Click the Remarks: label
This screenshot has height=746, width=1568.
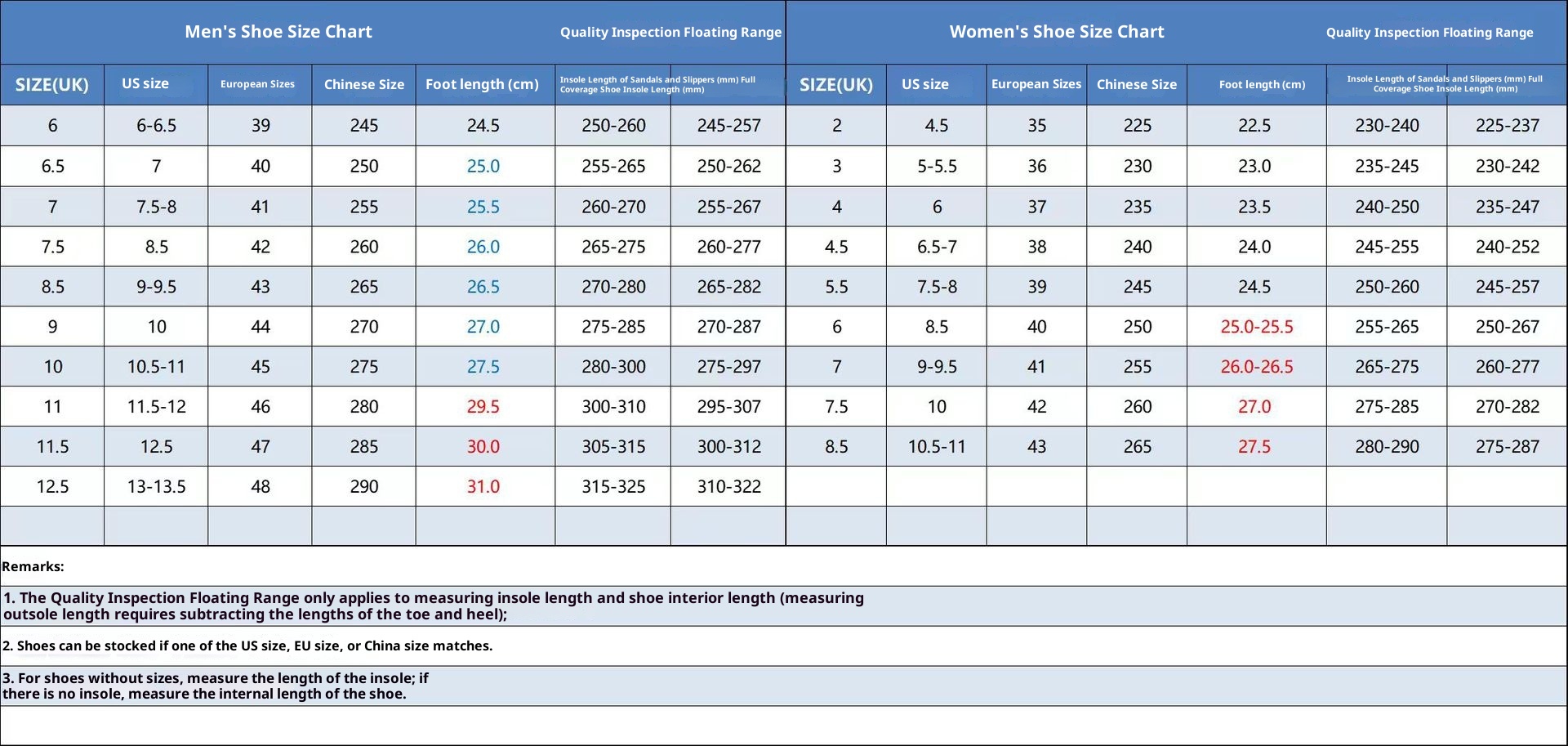coord(33,566)
